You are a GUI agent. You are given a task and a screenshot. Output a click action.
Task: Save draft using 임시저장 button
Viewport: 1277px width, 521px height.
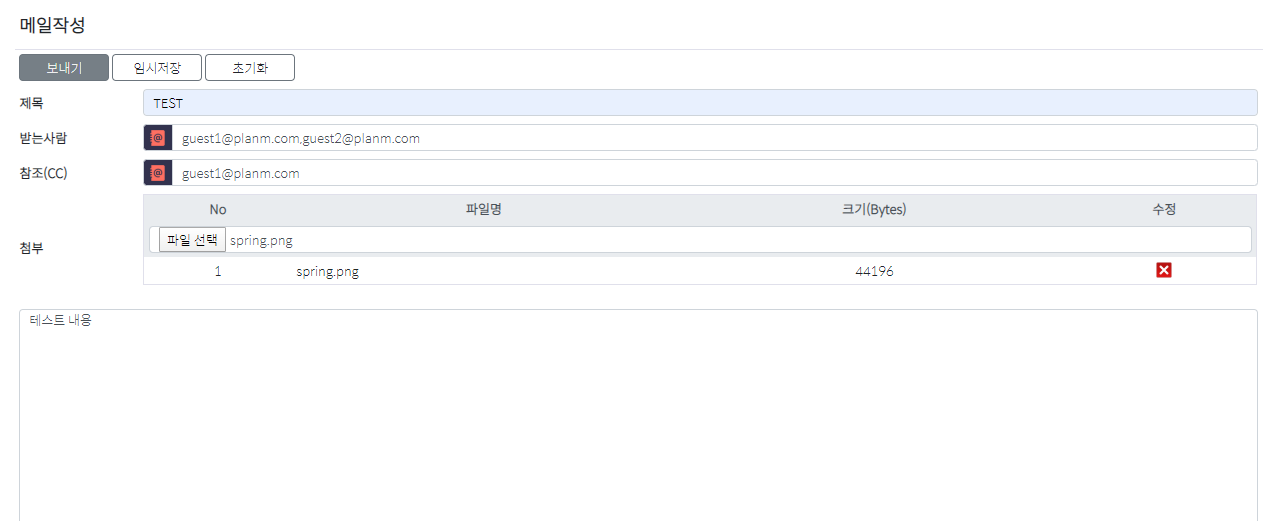[157, 68]
